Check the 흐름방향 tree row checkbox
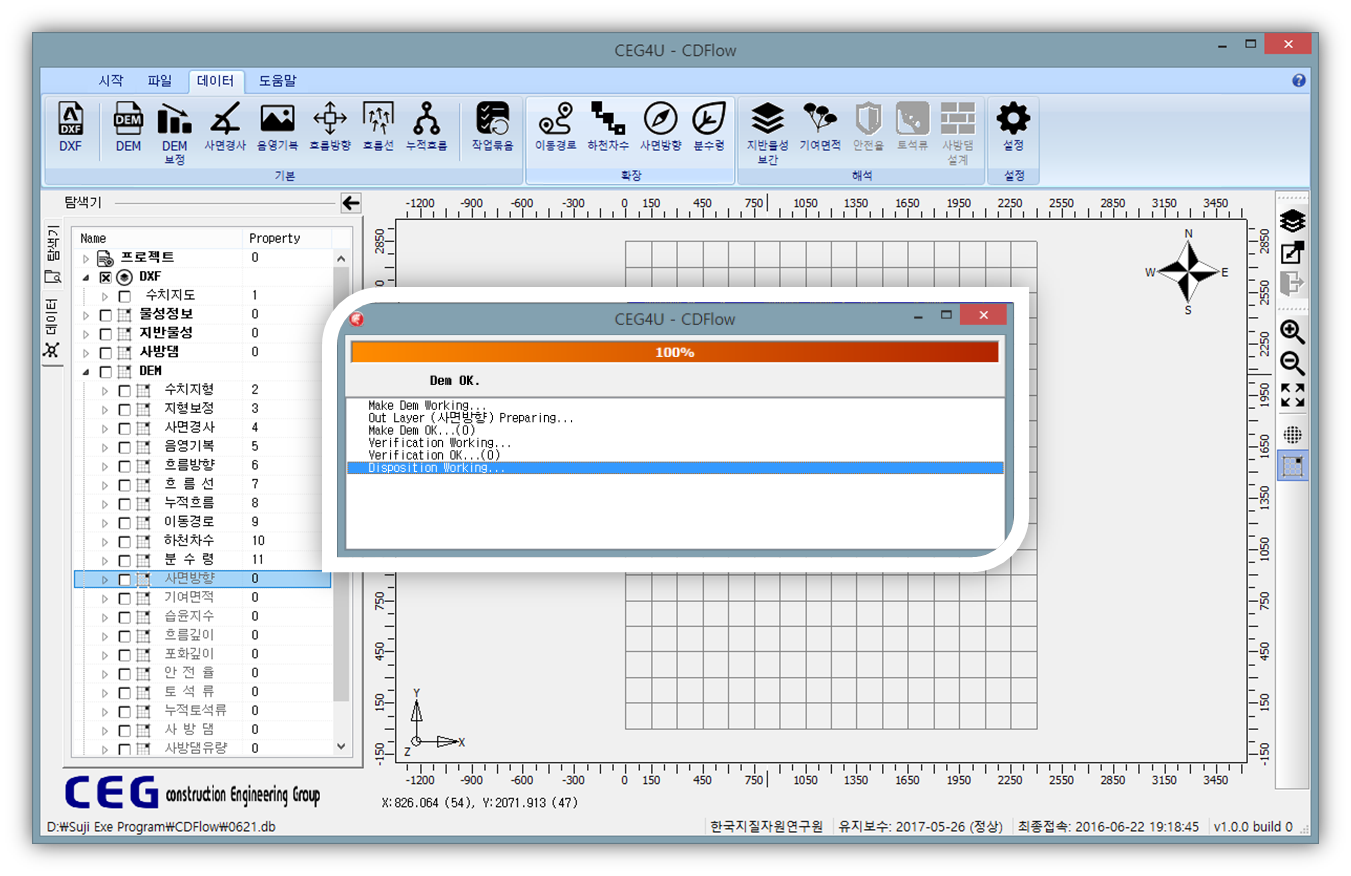This screenshot has height=876, width=1351. pos(124,465)
